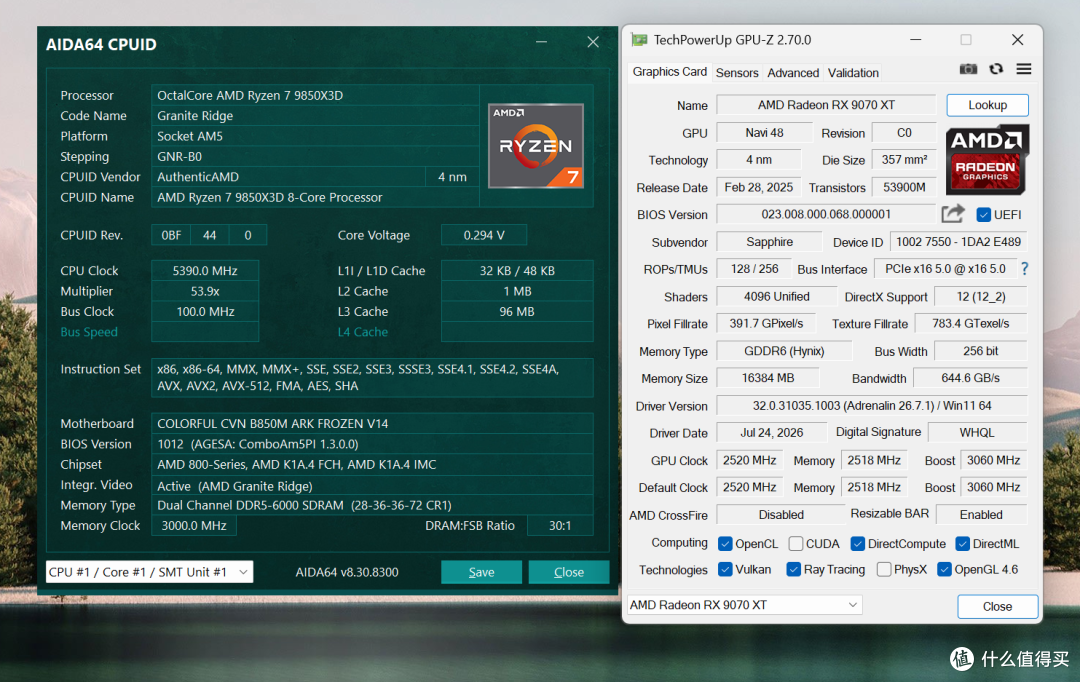This screenshot has width=1080, height=682.
Task: Click the Transistors value 53900M
Action: click(x=904, y=187)
